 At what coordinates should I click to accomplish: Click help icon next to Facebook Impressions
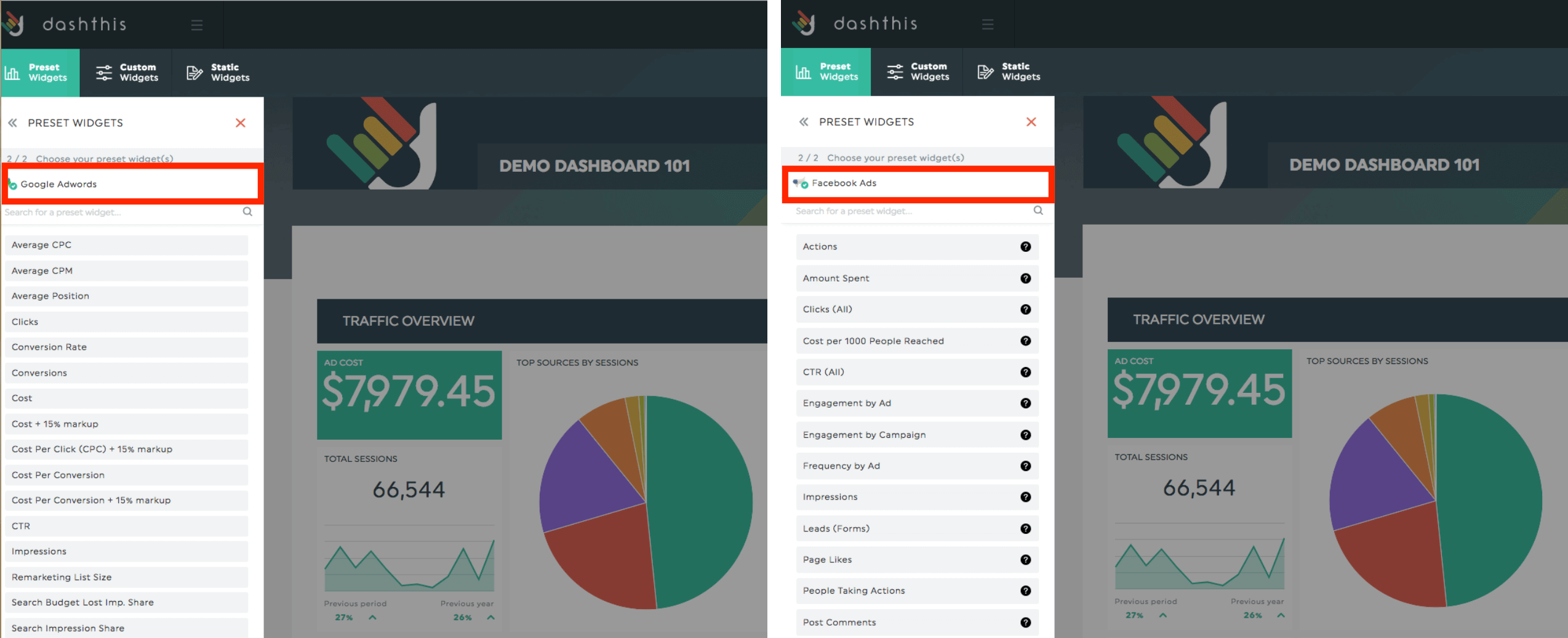click(1025, 497)
